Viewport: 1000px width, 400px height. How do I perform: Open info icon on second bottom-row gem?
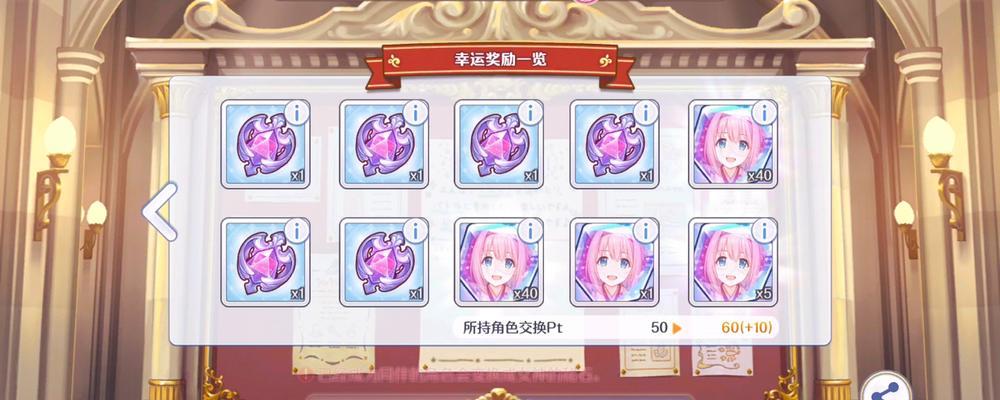pos(415,230)
